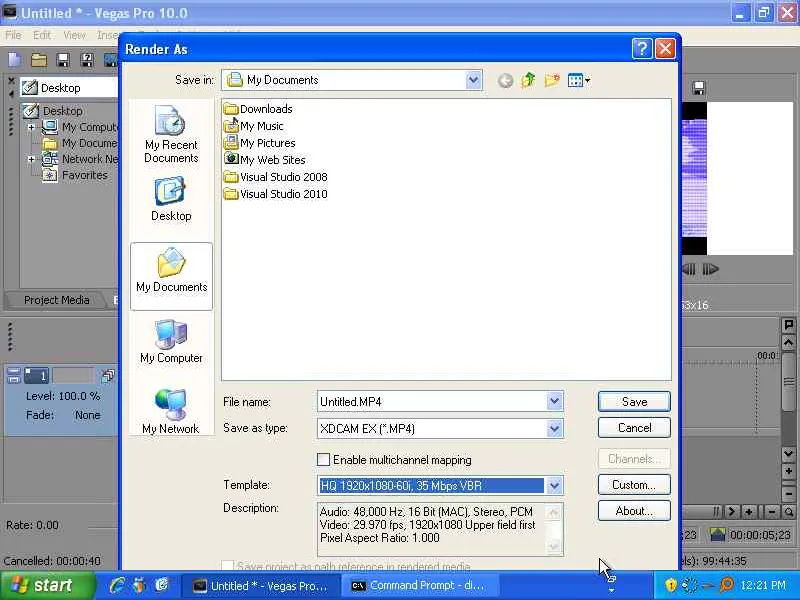Image resolution: width=800 pixels, height=600 pixels.
Task: Click the track 1 number badge
Action: pyautogui.click(x=37, y=376)
